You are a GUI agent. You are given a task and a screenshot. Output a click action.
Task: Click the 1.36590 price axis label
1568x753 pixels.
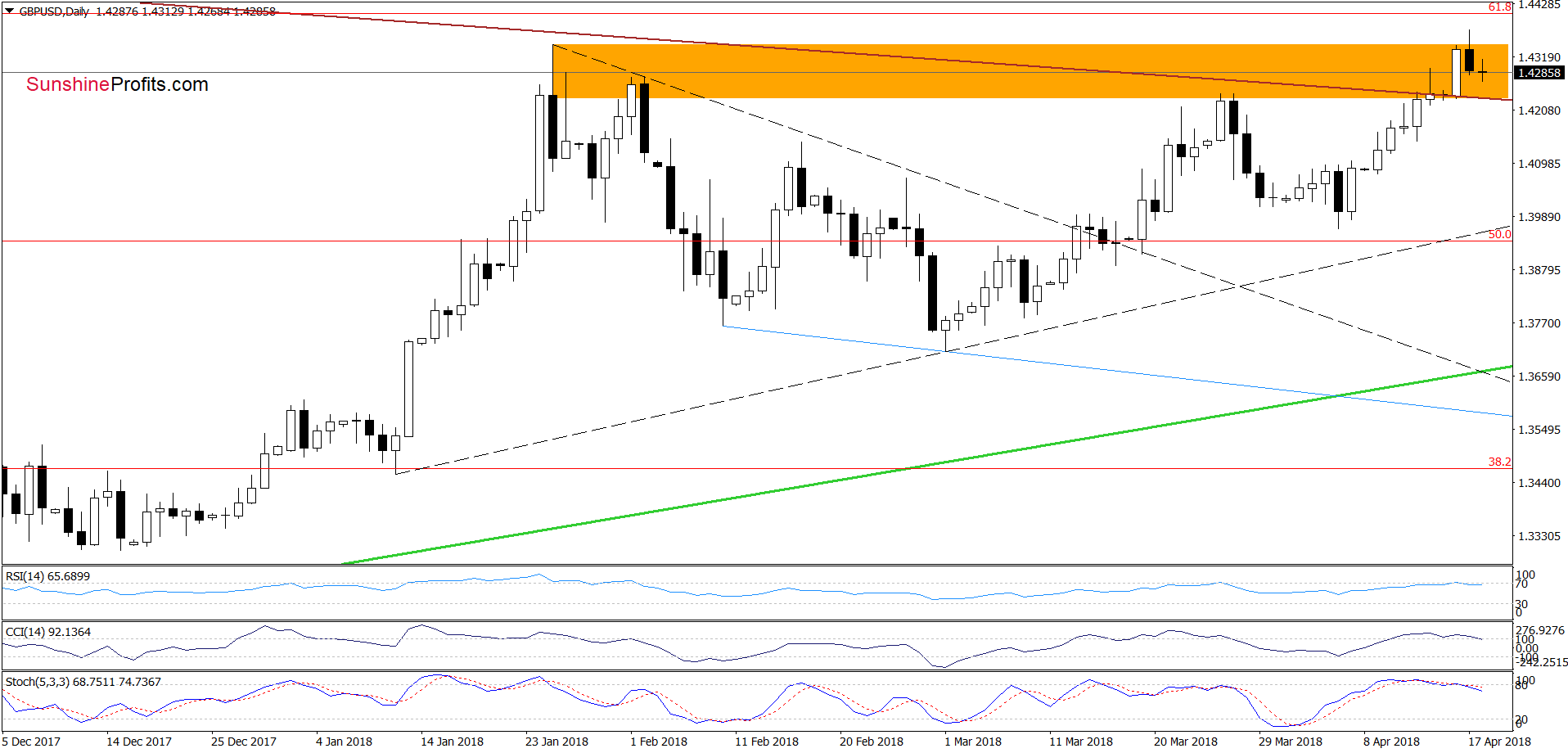[x=1539, y=376]
